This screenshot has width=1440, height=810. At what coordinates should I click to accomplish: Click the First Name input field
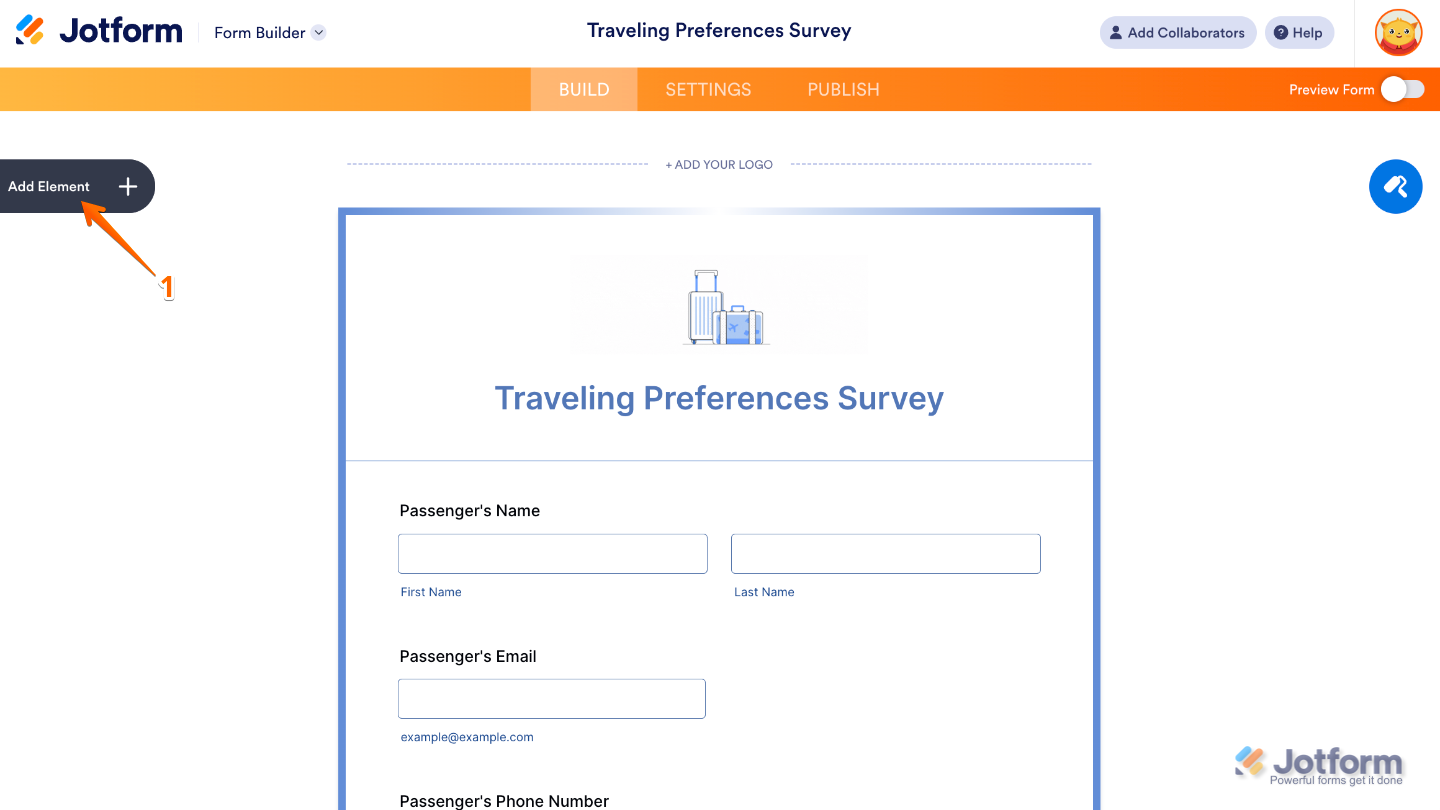click(x=552, y=553)
